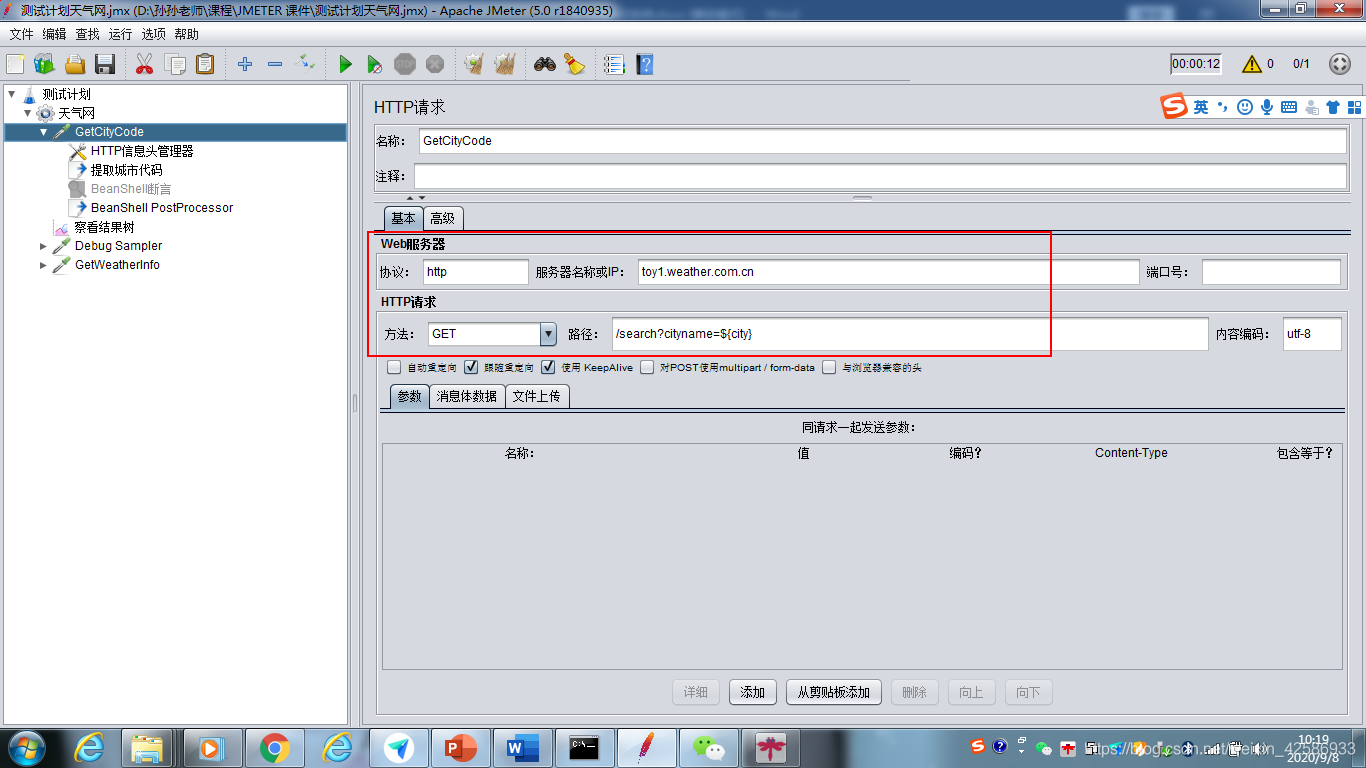Viewport: 1366px width, 768px height.
Task: Select BeanShell PostProcessor in tree
Action: [162, 208]
